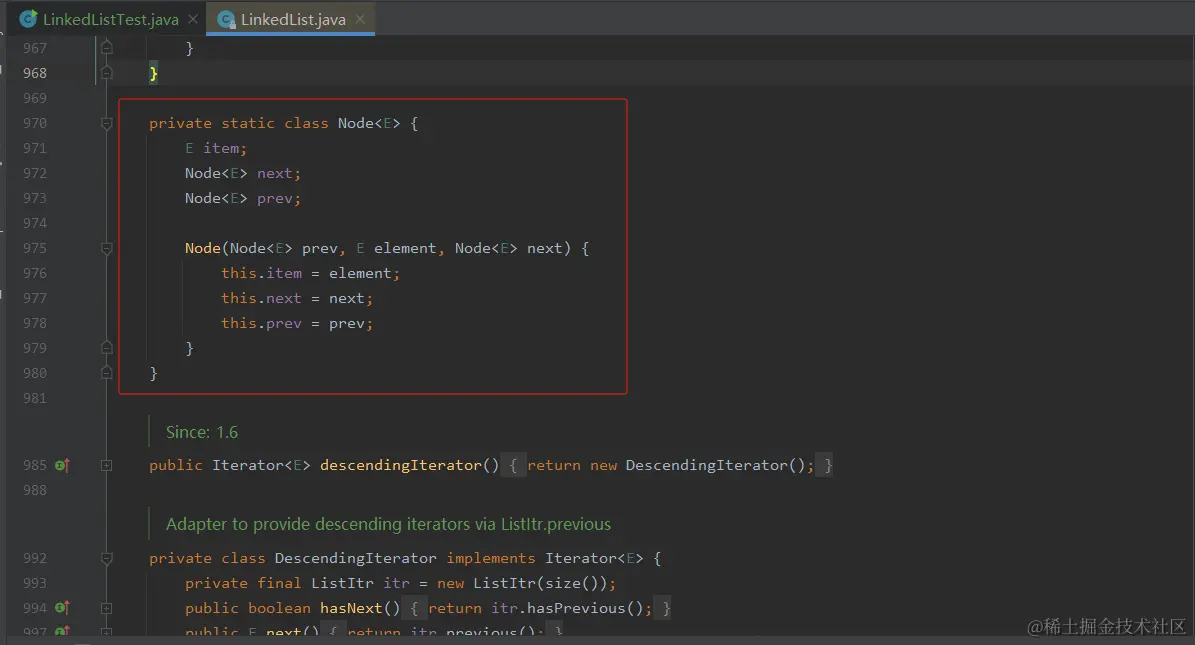Screen dimensions: 1195x645
Task: Expand the folded hasNext marker on line 994
Action: 107,608
